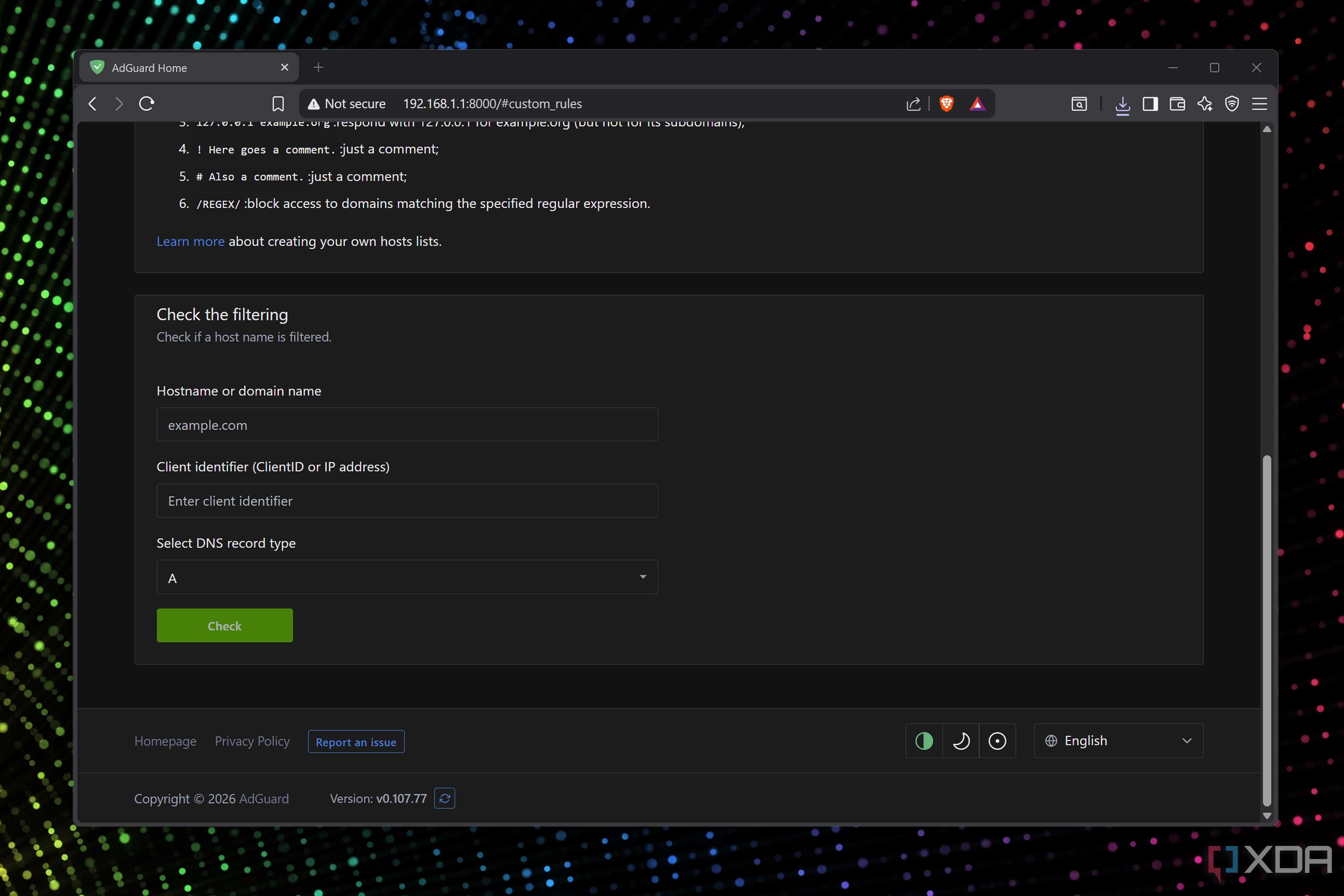Switch to the light theme sun toggle
The image size is (1344, 896).
pyautogui.click(x=997, y=741)
